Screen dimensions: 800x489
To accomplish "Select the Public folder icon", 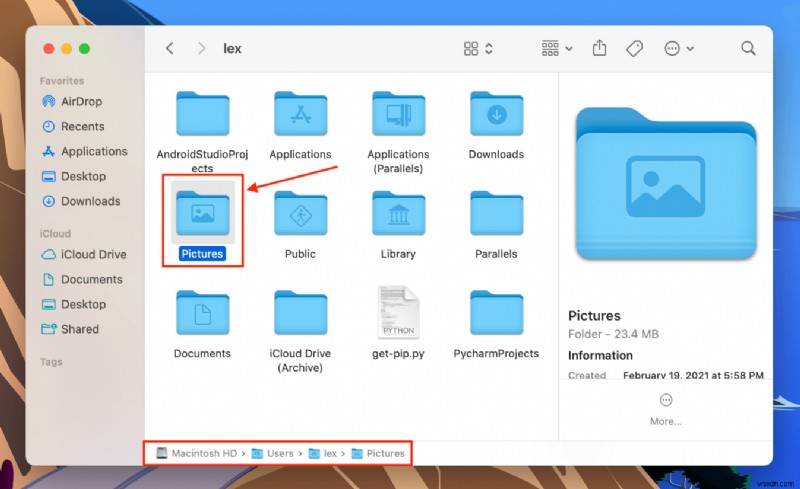I will tap(301, 213).
